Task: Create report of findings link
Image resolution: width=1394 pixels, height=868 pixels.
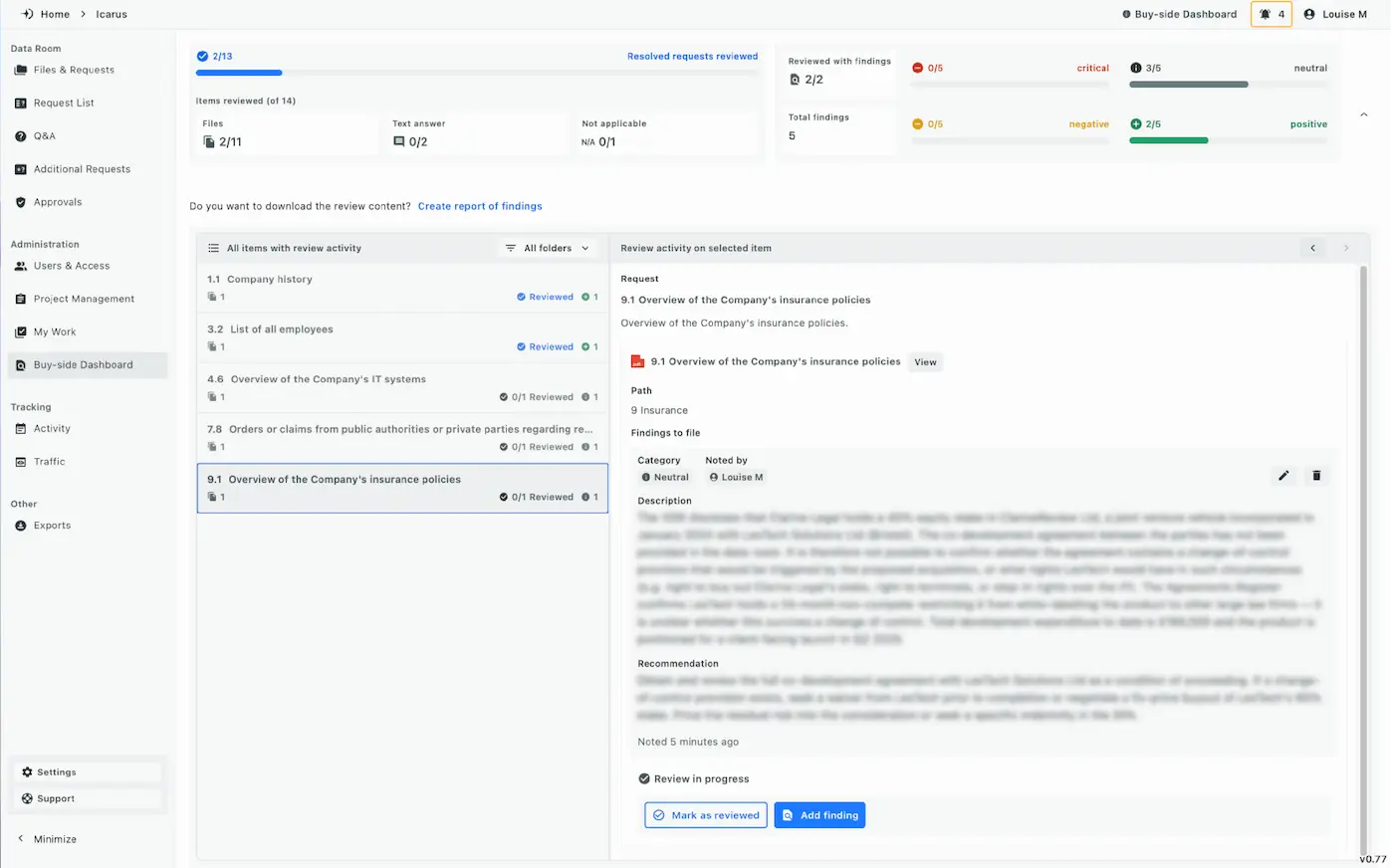Action: click(x=480, y=206)
